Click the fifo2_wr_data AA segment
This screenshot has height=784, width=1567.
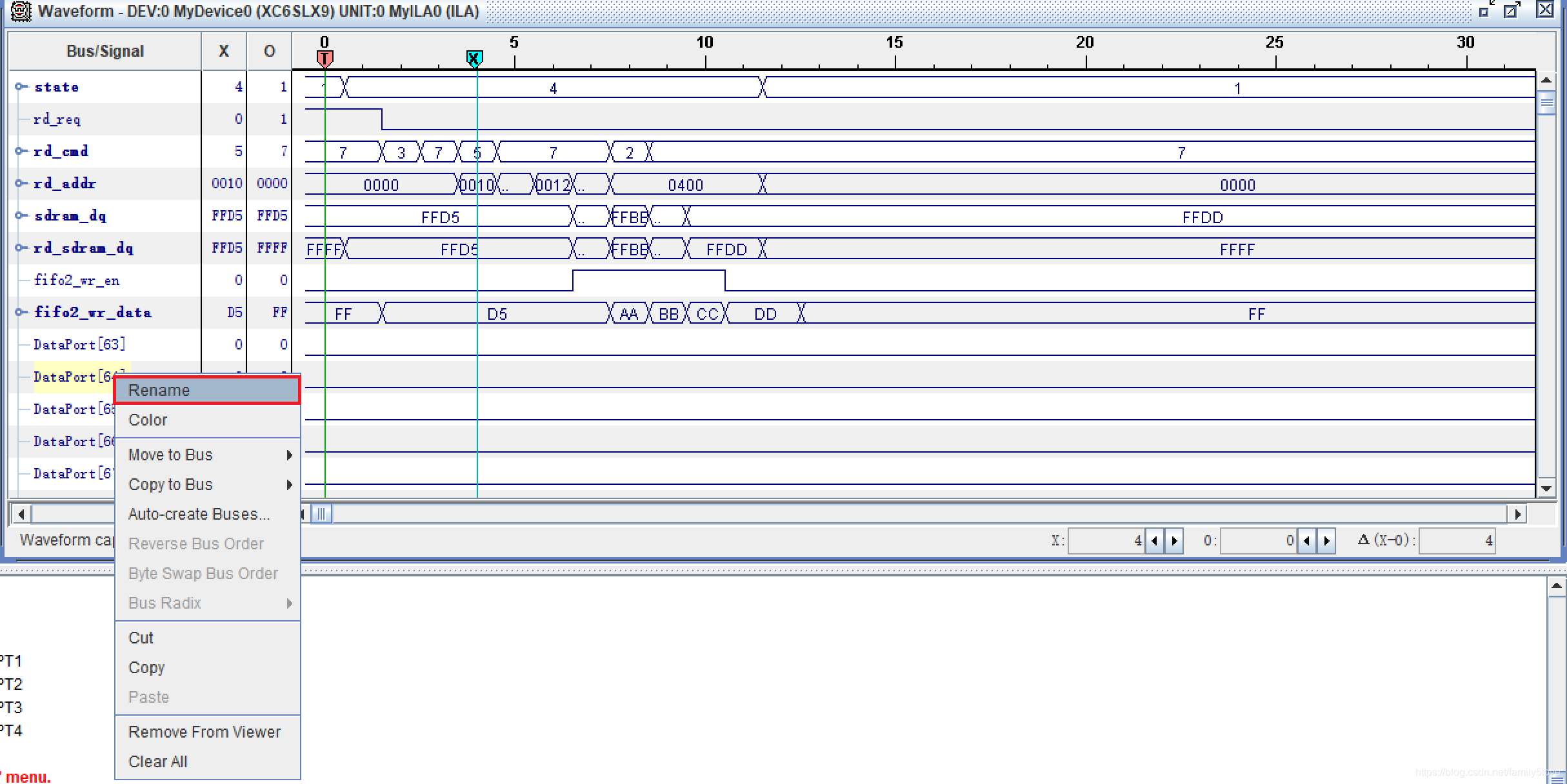click(629, 314)
